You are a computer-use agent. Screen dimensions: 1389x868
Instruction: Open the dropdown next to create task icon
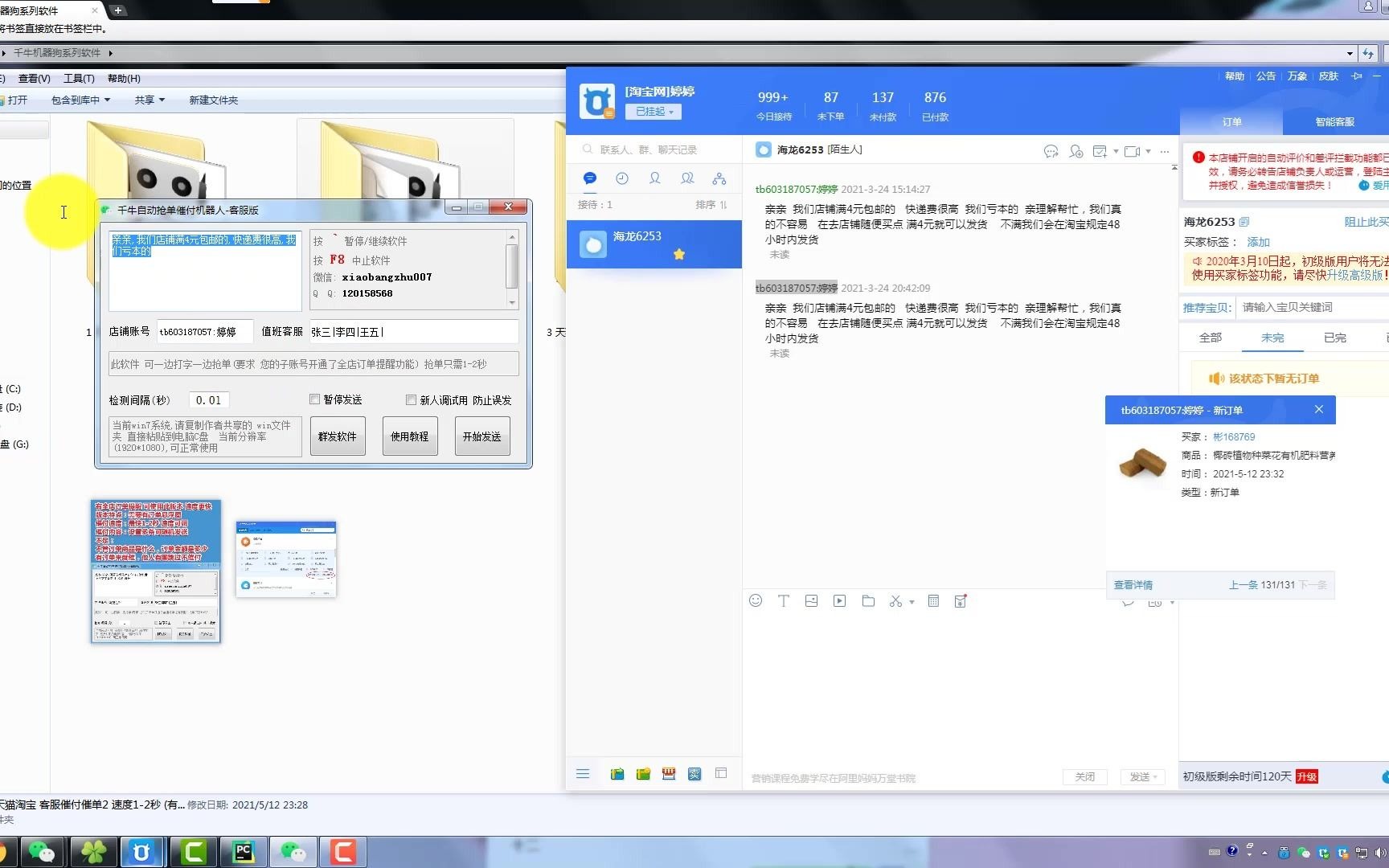pyautogui.click(x=1116, y=151)
